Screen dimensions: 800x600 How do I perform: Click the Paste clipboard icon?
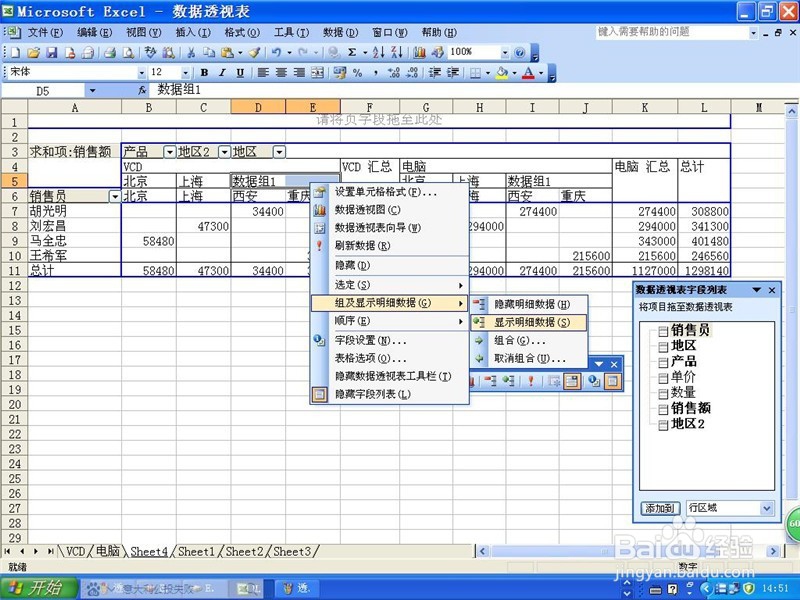(x=228, y=52)
